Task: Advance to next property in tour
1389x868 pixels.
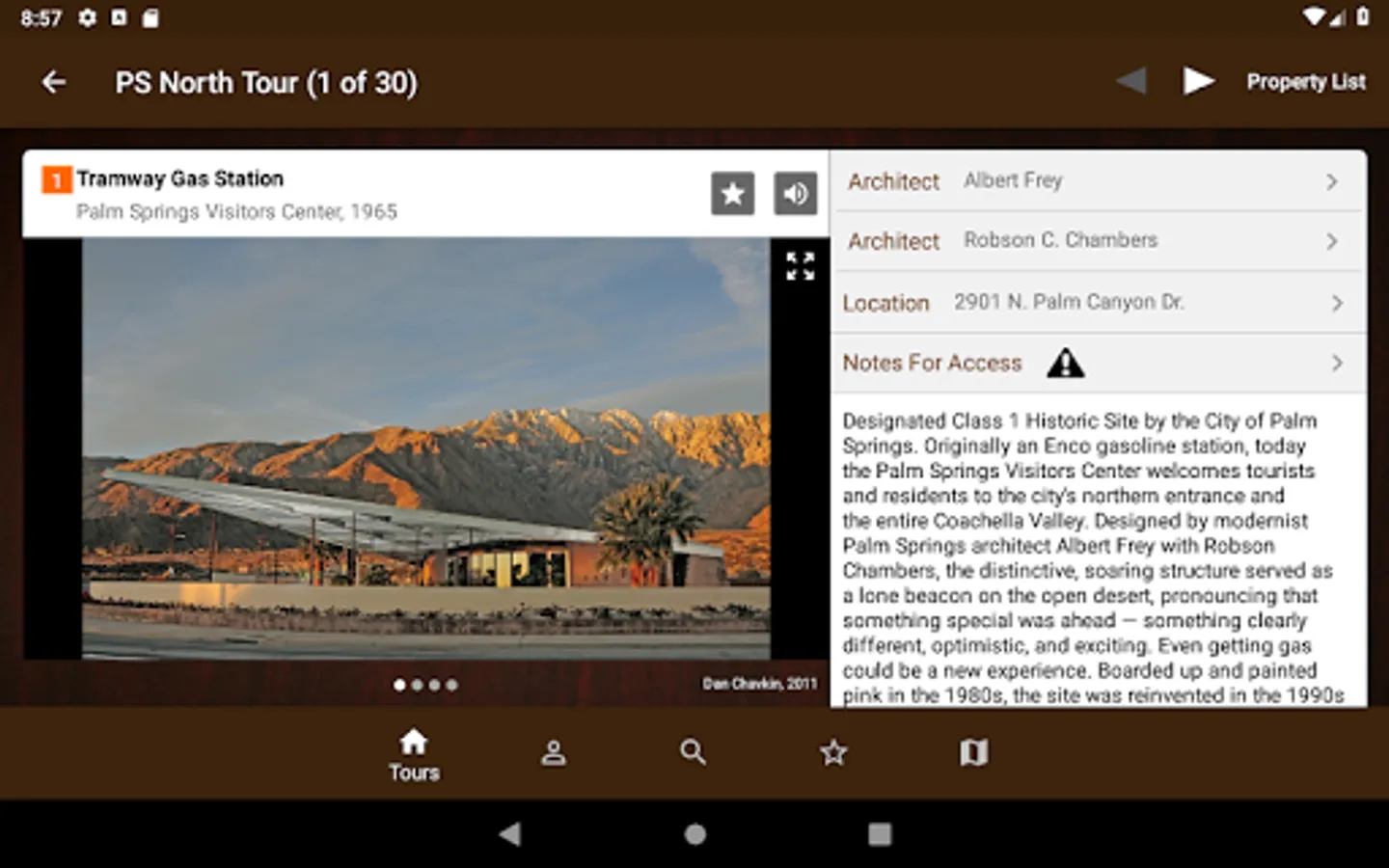Action: click(1198, 81)
